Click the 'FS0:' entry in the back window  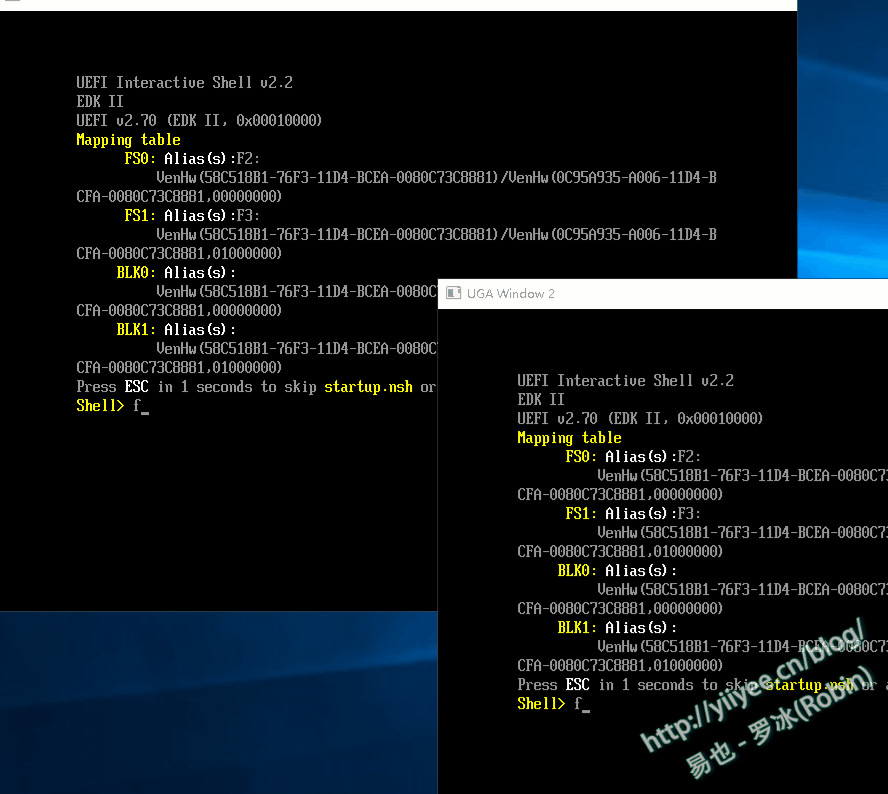click(x=140, y=159)
